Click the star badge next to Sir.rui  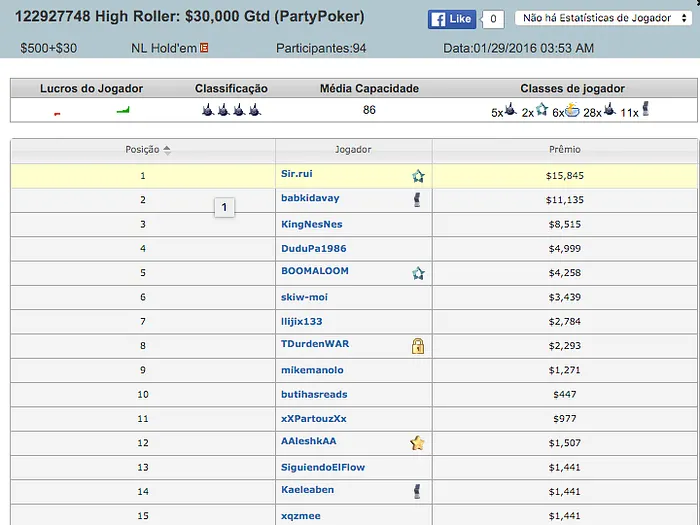click(x=418, y=176)
